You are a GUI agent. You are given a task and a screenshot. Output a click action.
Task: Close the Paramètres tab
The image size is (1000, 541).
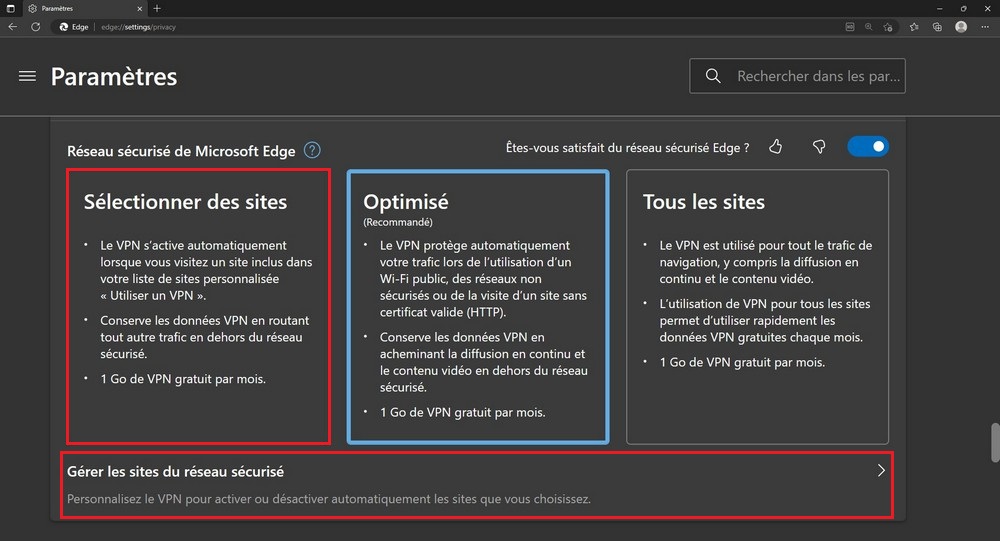coord(140,8)
